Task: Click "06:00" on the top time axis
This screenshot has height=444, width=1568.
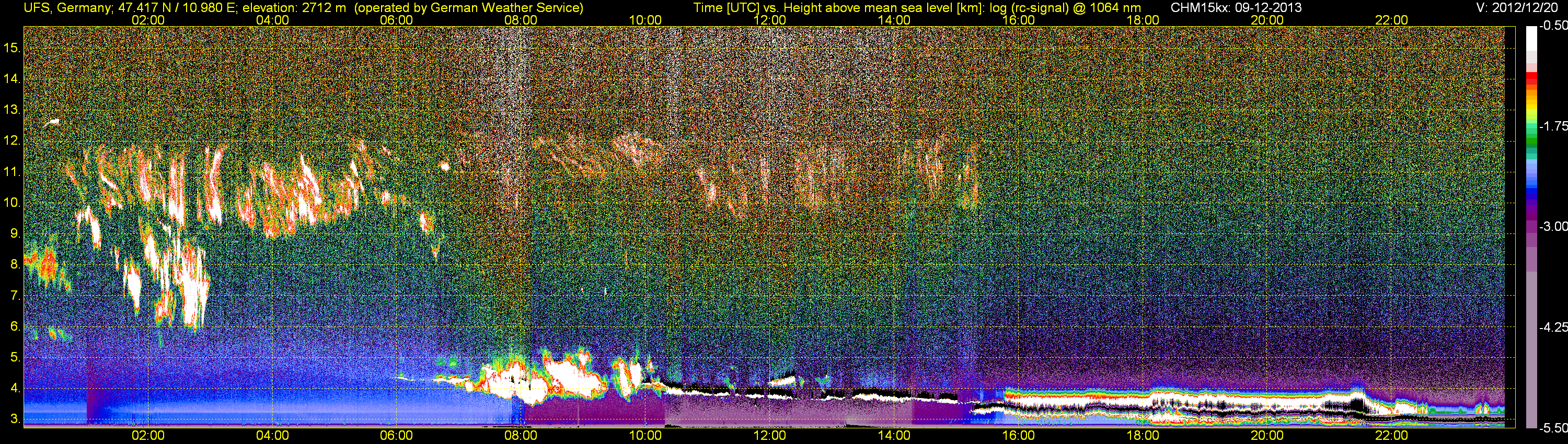Action: coord(396,20)
